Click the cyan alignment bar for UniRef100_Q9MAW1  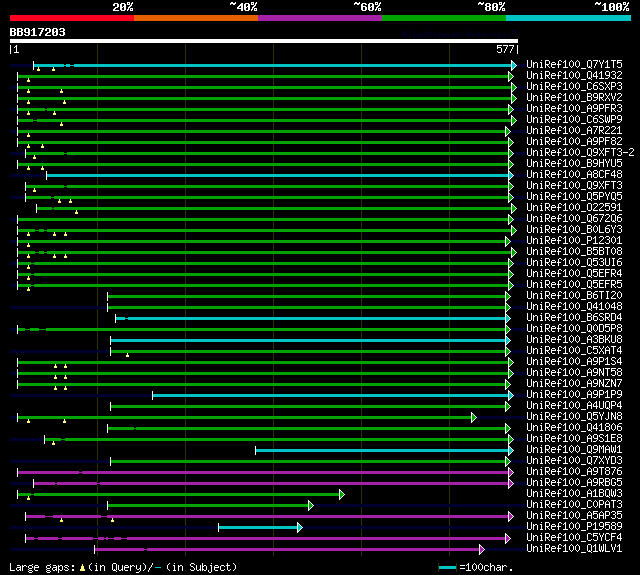tap(382, 451)
